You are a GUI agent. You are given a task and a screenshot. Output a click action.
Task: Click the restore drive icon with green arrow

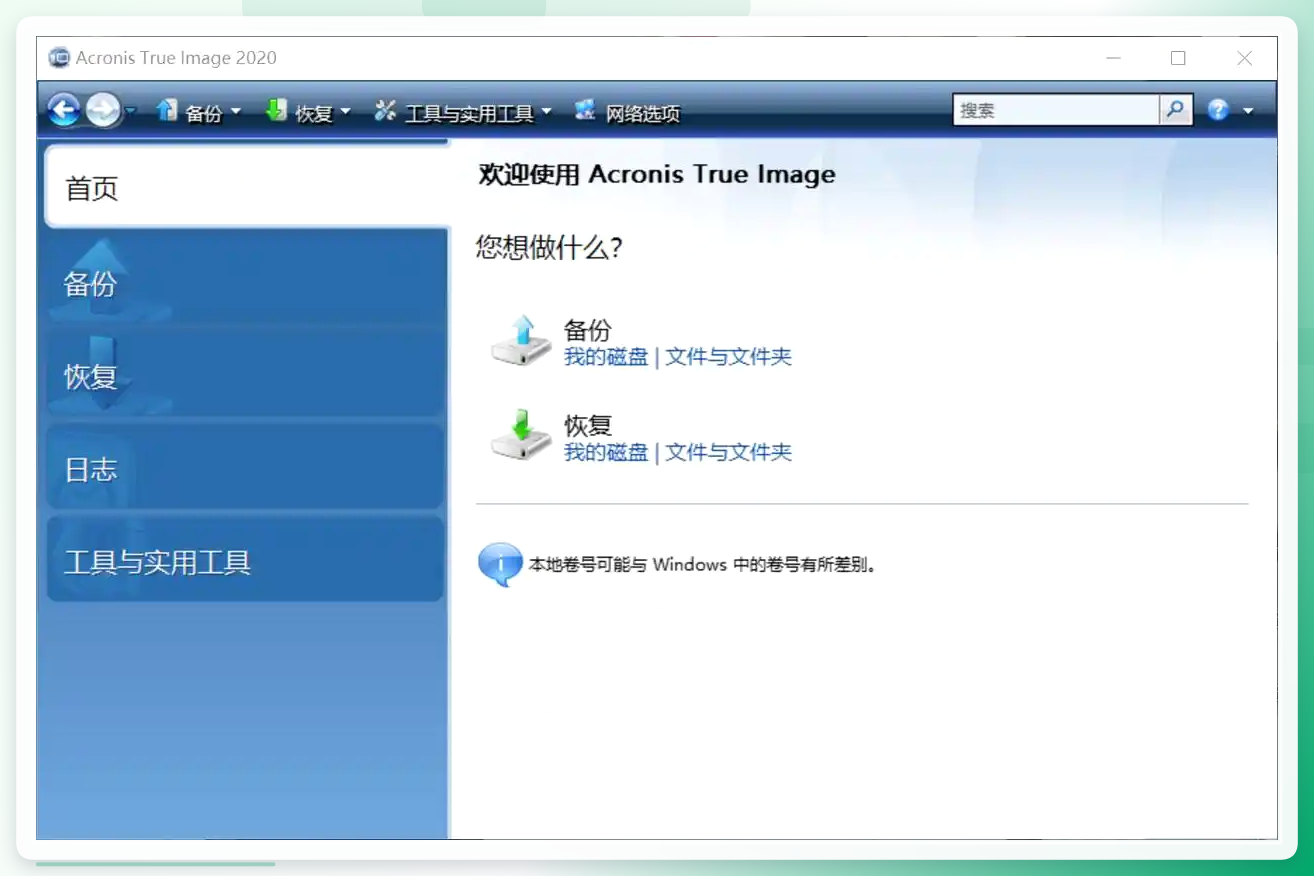(521, 436)
